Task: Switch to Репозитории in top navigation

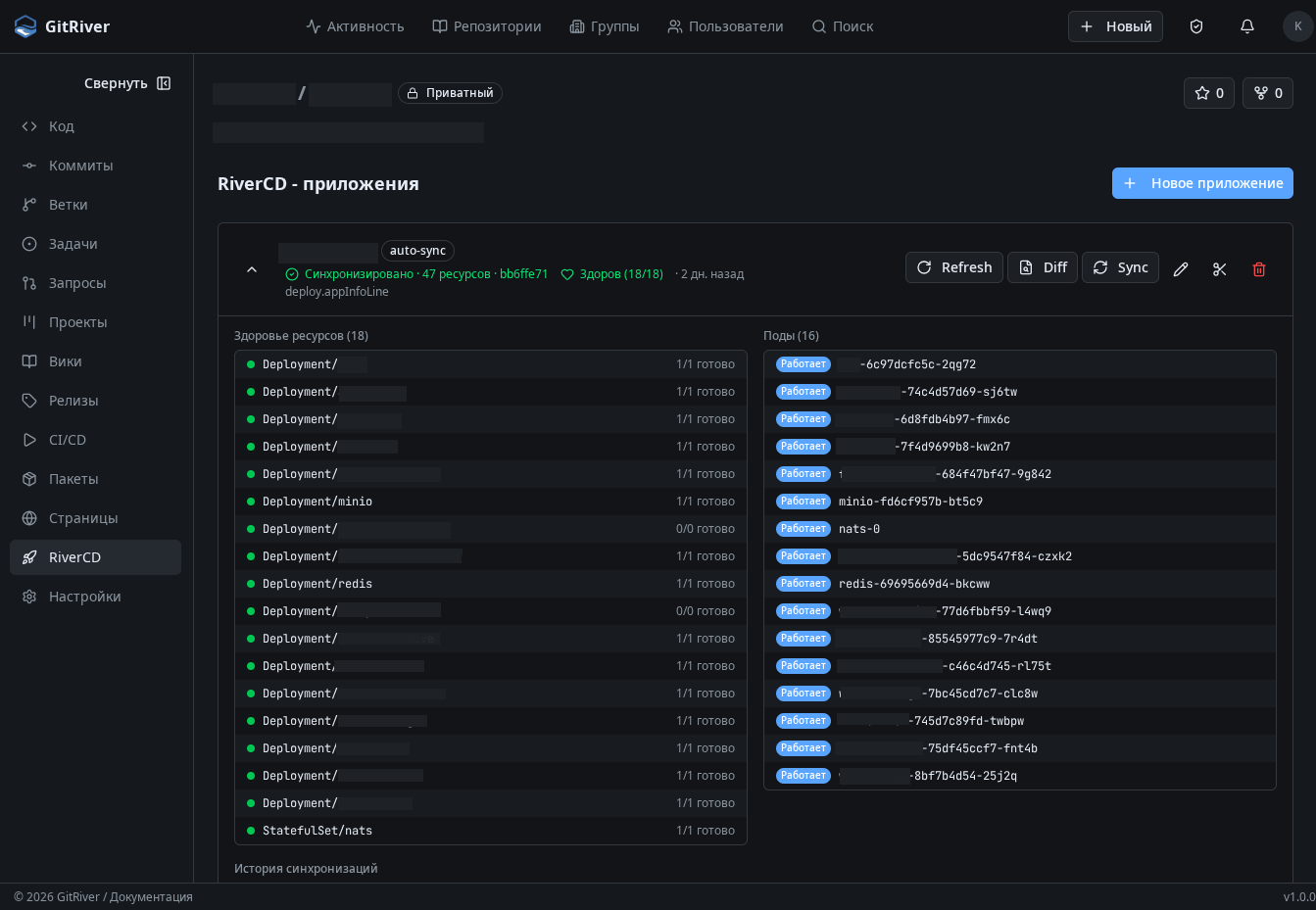Action: [487, 26]
